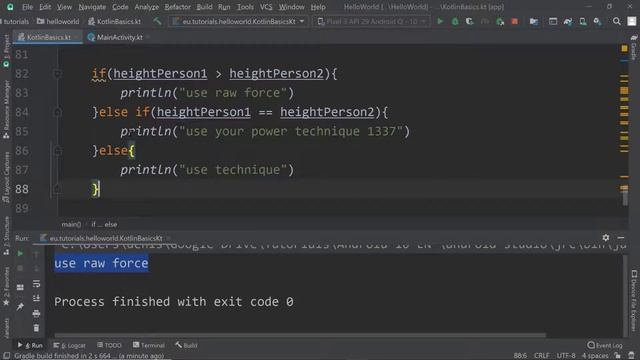Open the Device File Explorer side panel

634,300
